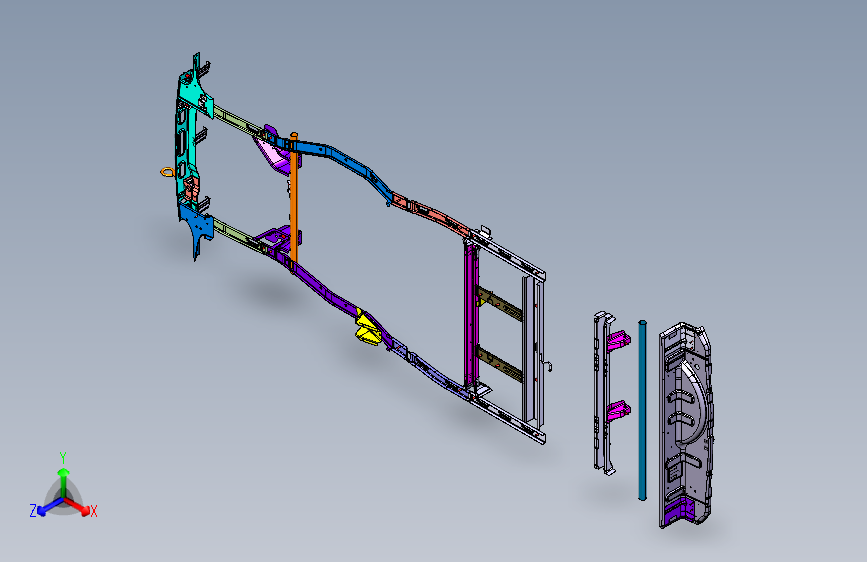Select the large grey stamped panel at right
Image resolution: width=867 pixels, height=562 pixels.
coord(685,424)
